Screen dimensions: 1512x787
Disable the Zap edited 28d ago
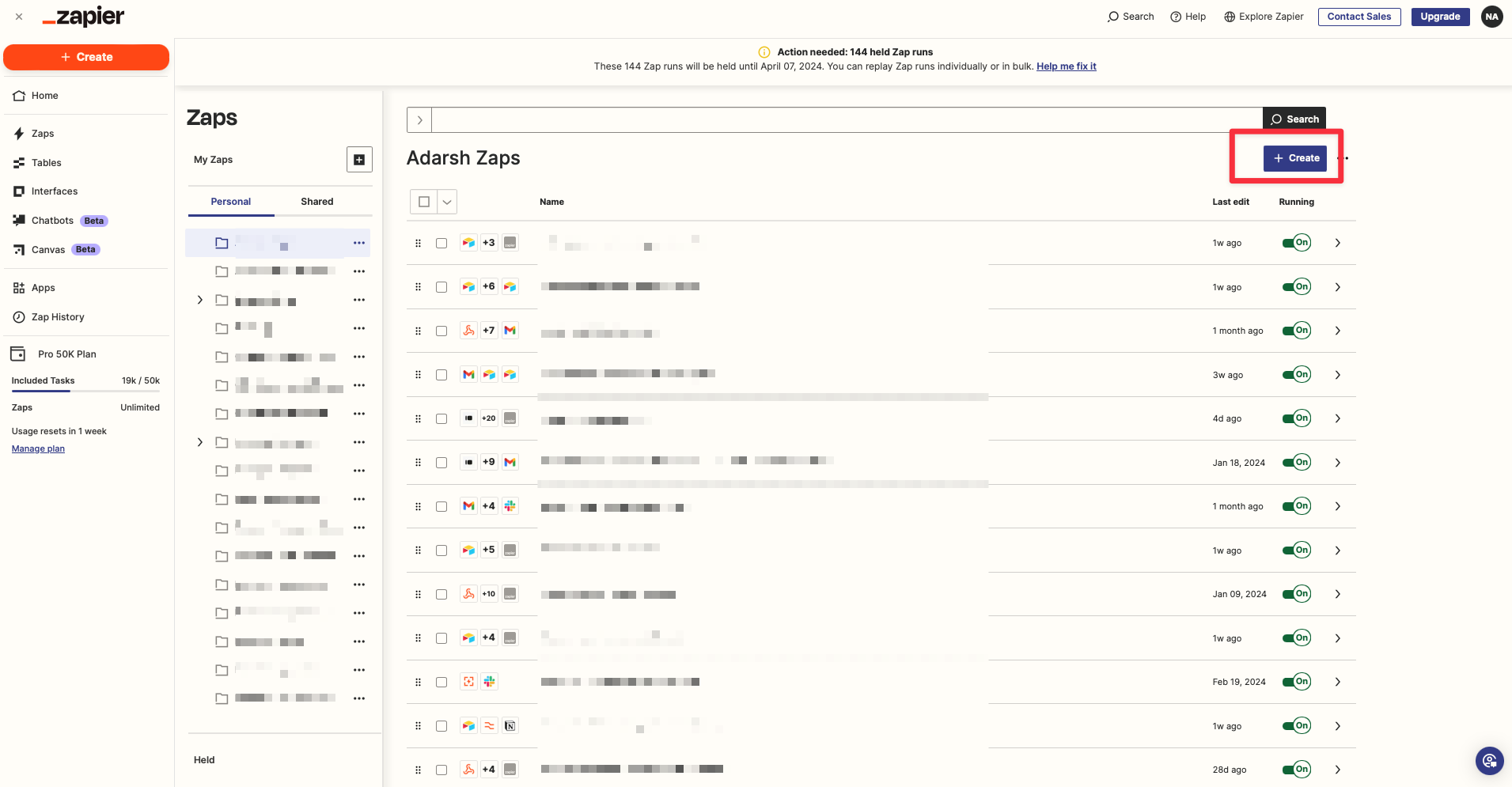[1297, 769]
